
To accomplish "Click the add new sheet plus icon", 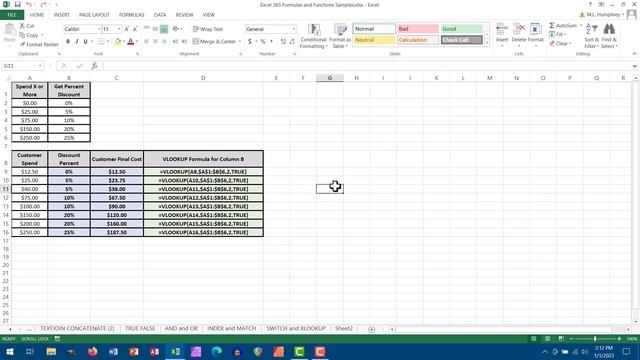I will point(371,329).
